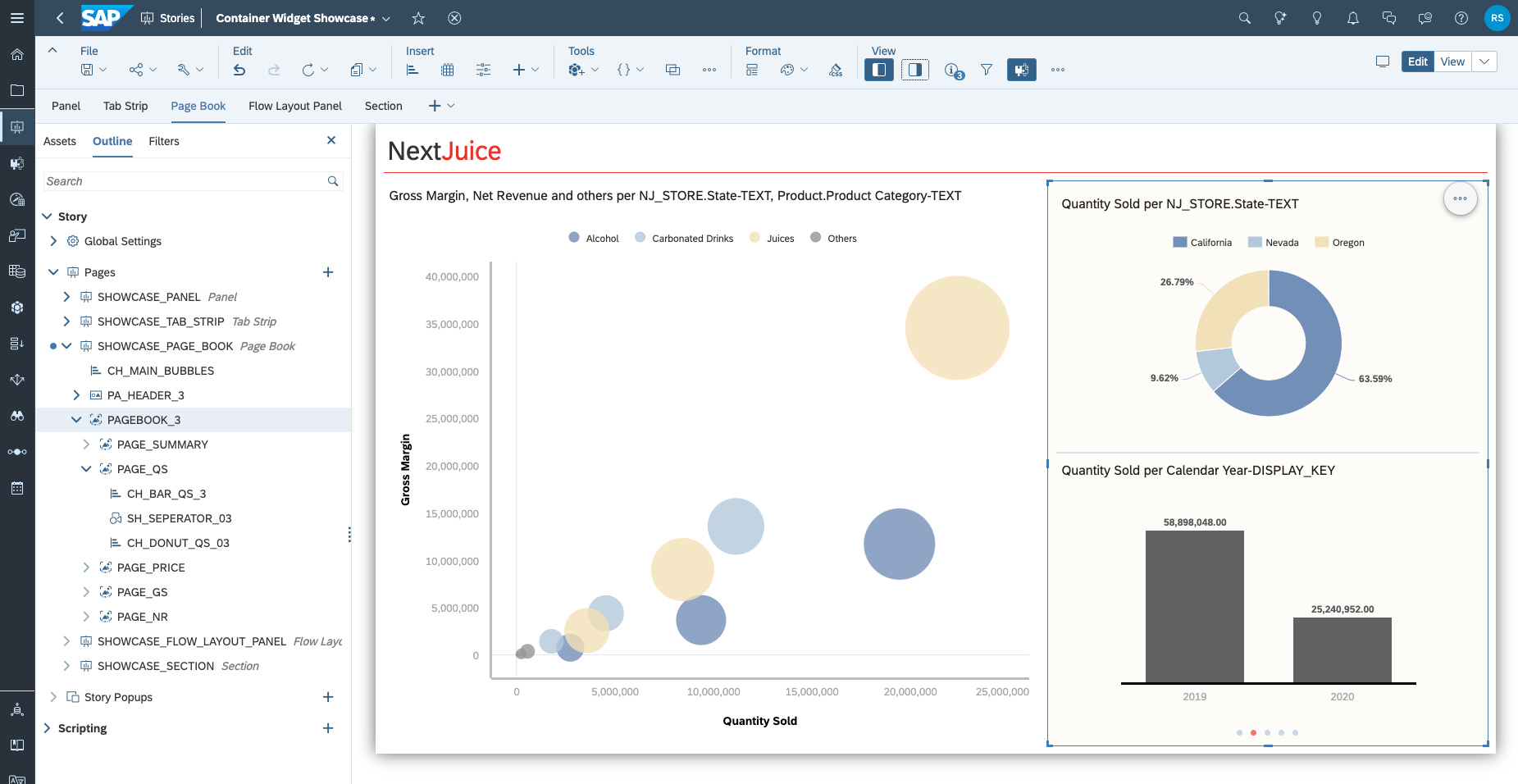Collapse the PAGE_QS tree node

[86, 469]
